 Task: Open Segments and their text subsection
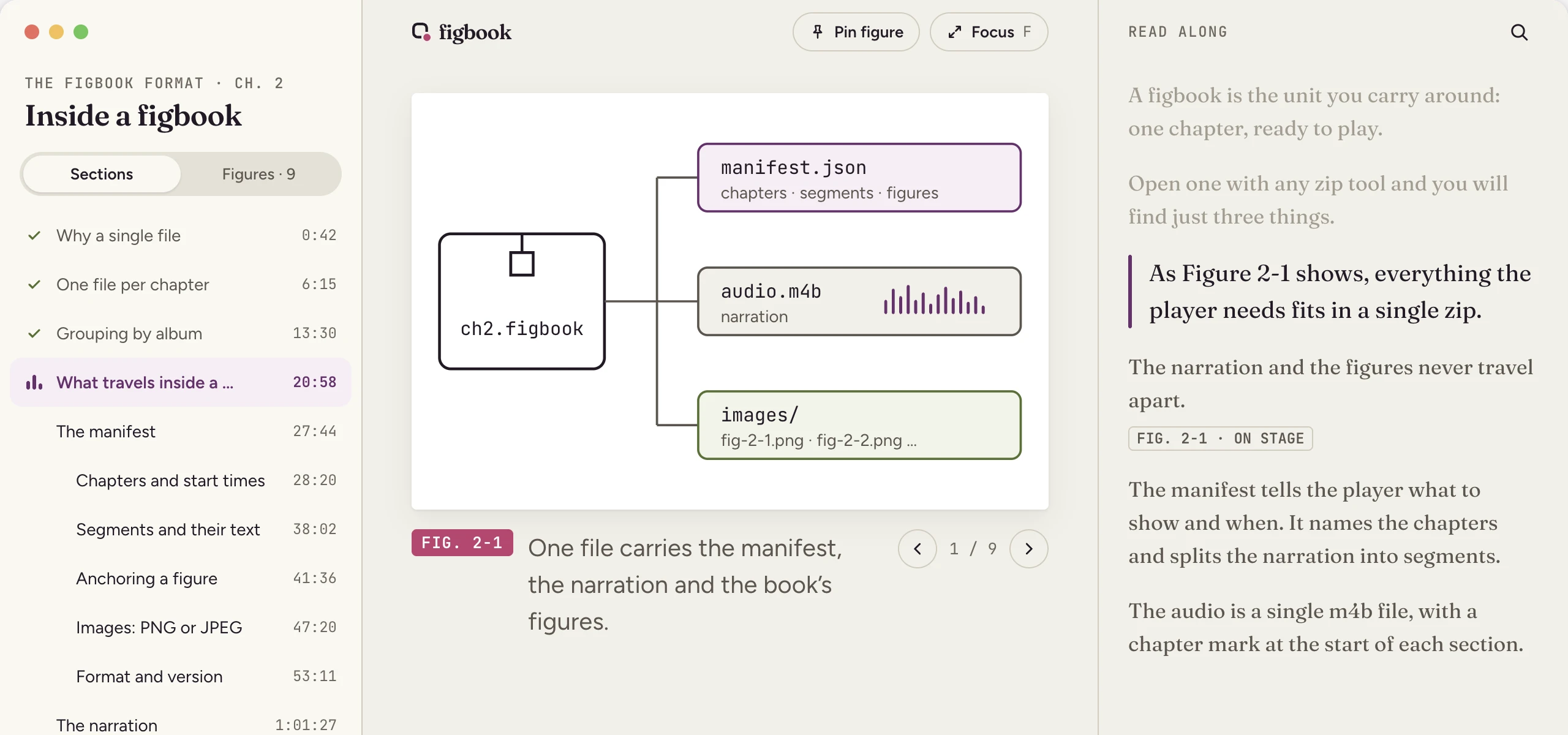click(x=181, y=529)
